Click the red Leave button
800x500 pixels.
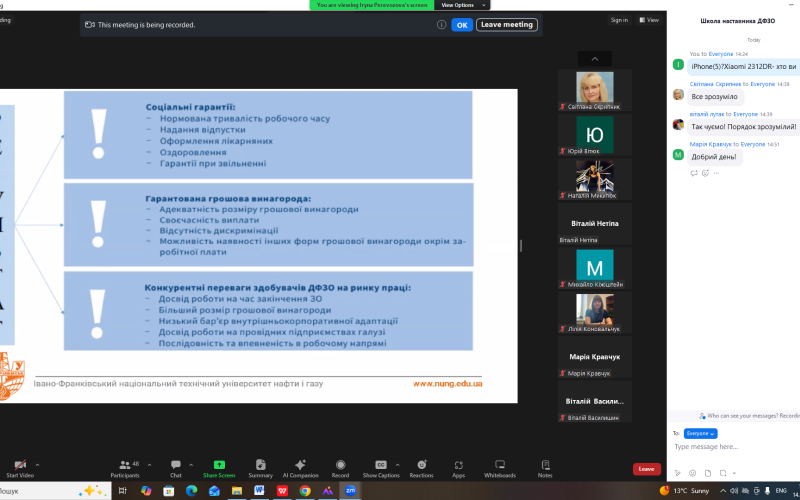pyautogui.click(x=646, y=469)
